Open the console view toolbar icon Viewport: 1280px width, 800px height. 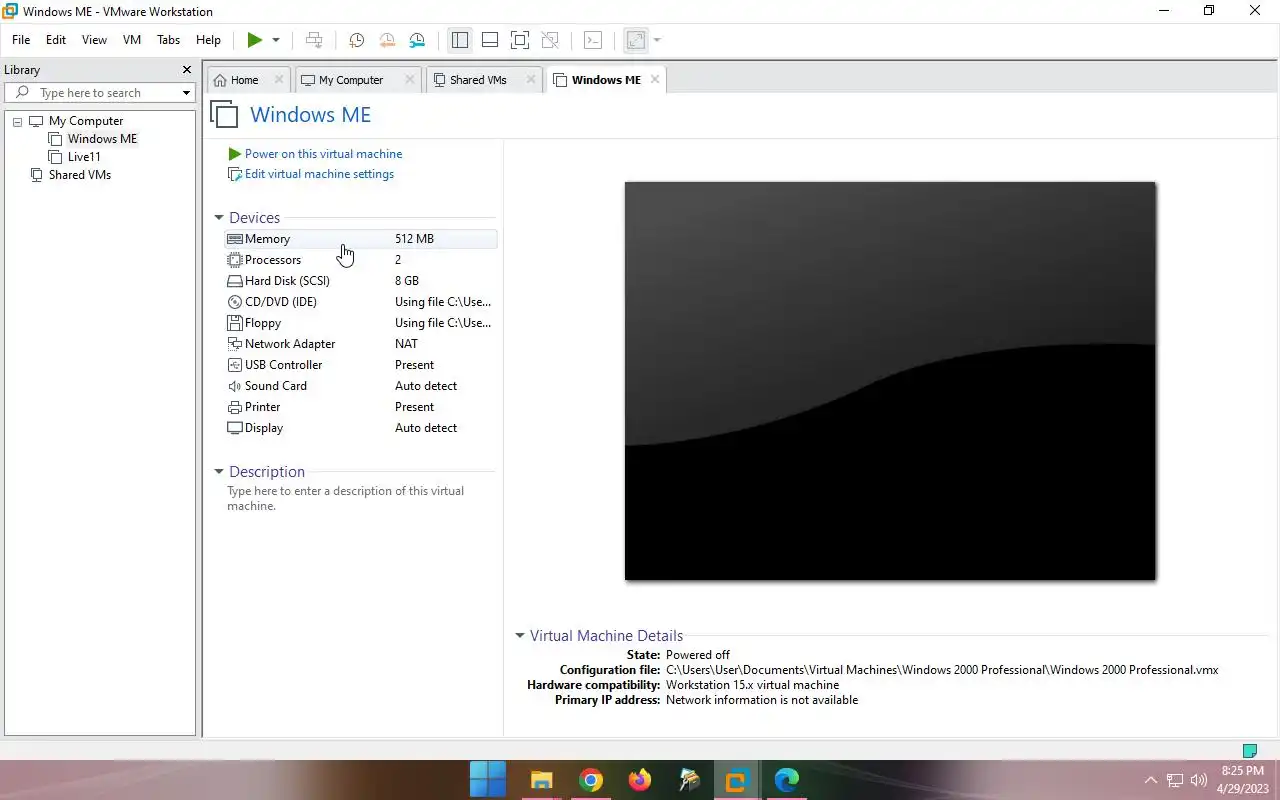pyautogui.click(x=593, y=40)
